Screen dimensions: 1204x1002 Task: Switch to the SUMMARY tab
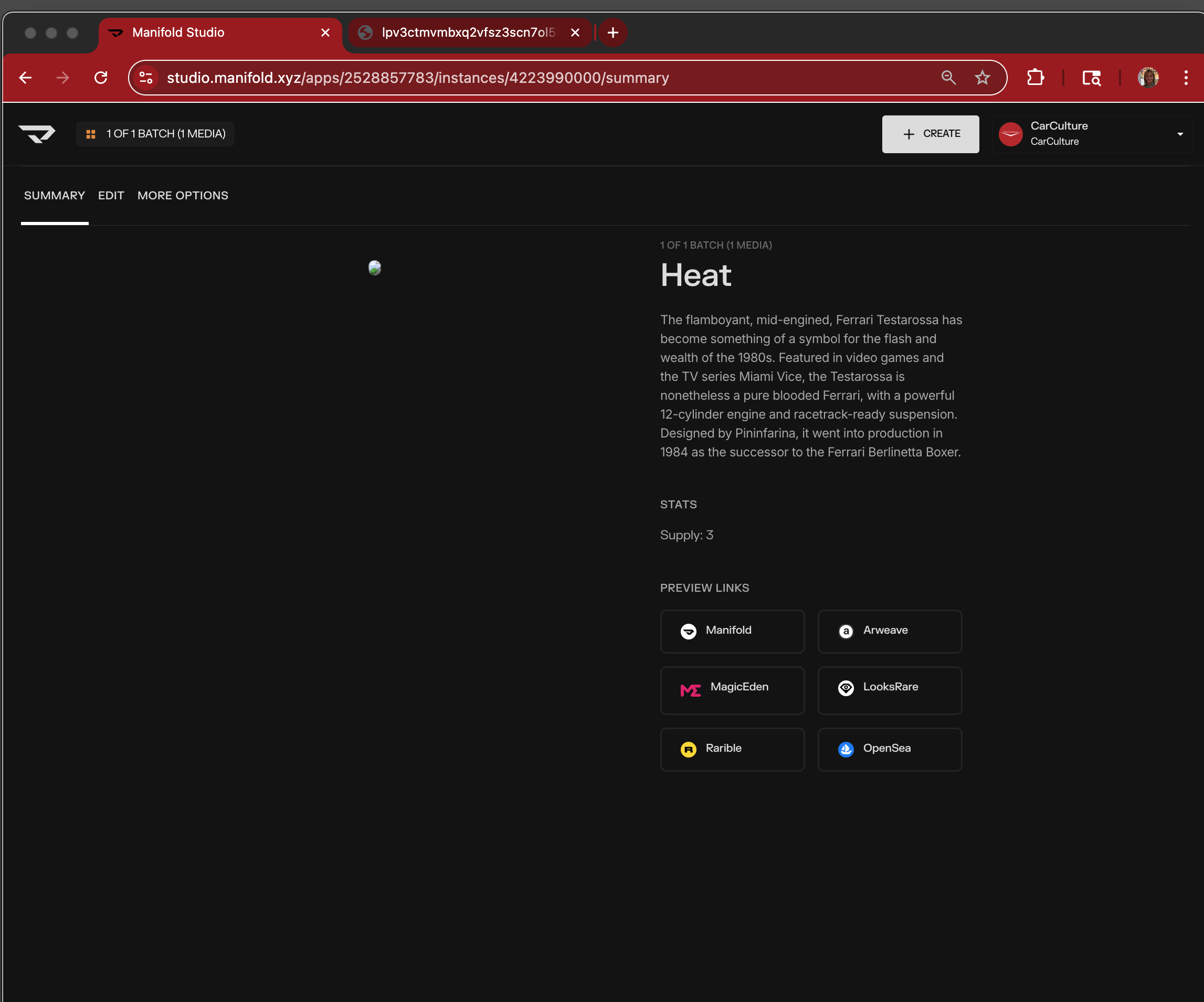(x=55, y=196)
